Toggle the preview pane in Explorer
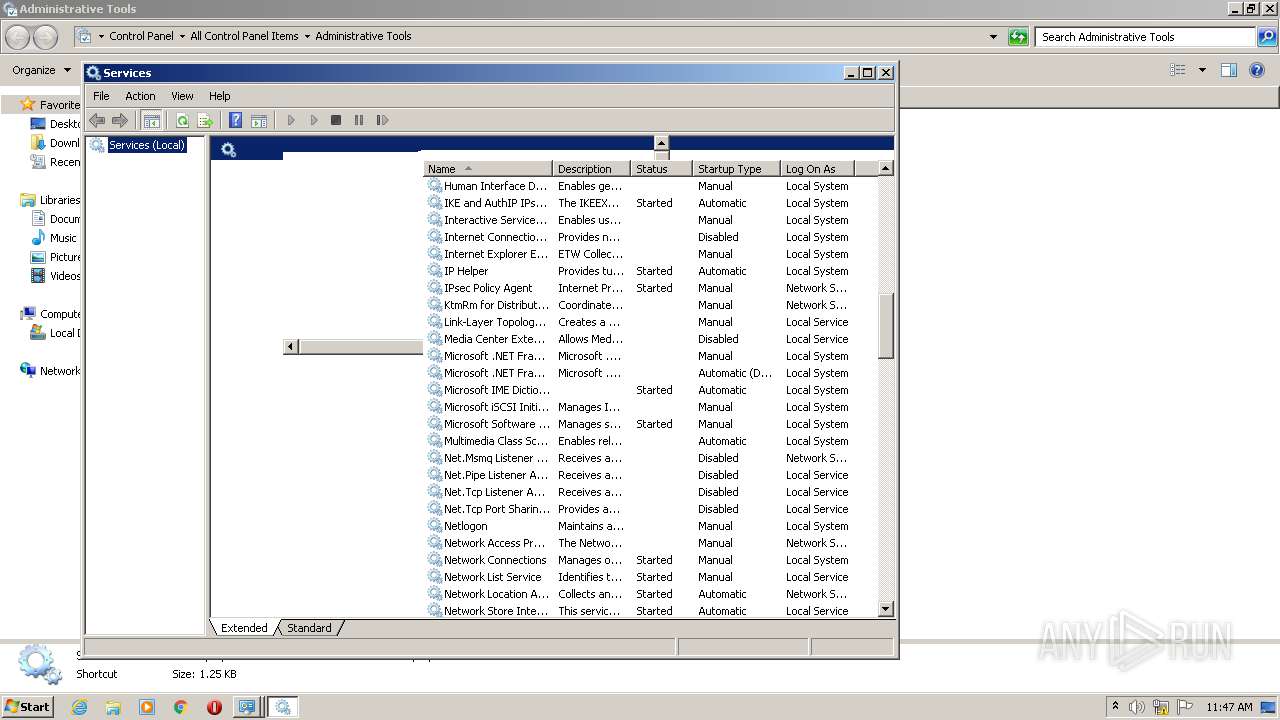 pos(1229,70)
